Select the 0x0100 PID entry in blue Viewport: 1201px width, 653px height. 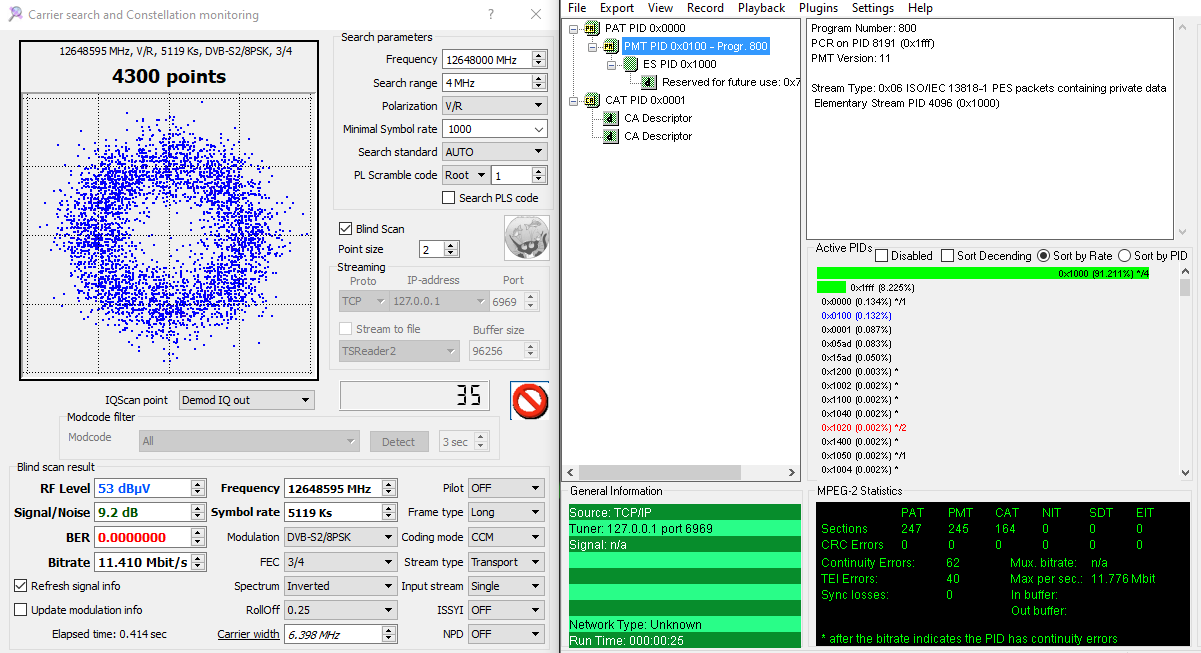856,315
